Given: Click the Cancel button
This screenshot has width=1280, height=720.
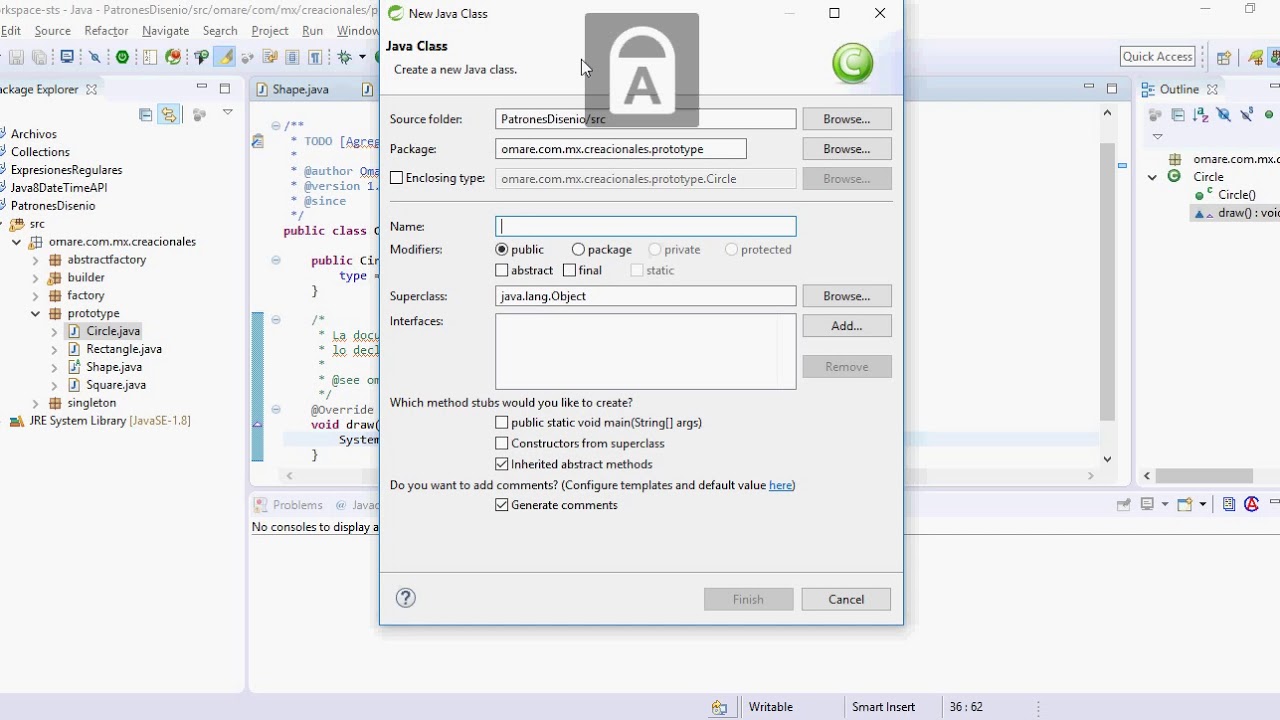Looking at the screenshot, I should click(x=846, y=599).
